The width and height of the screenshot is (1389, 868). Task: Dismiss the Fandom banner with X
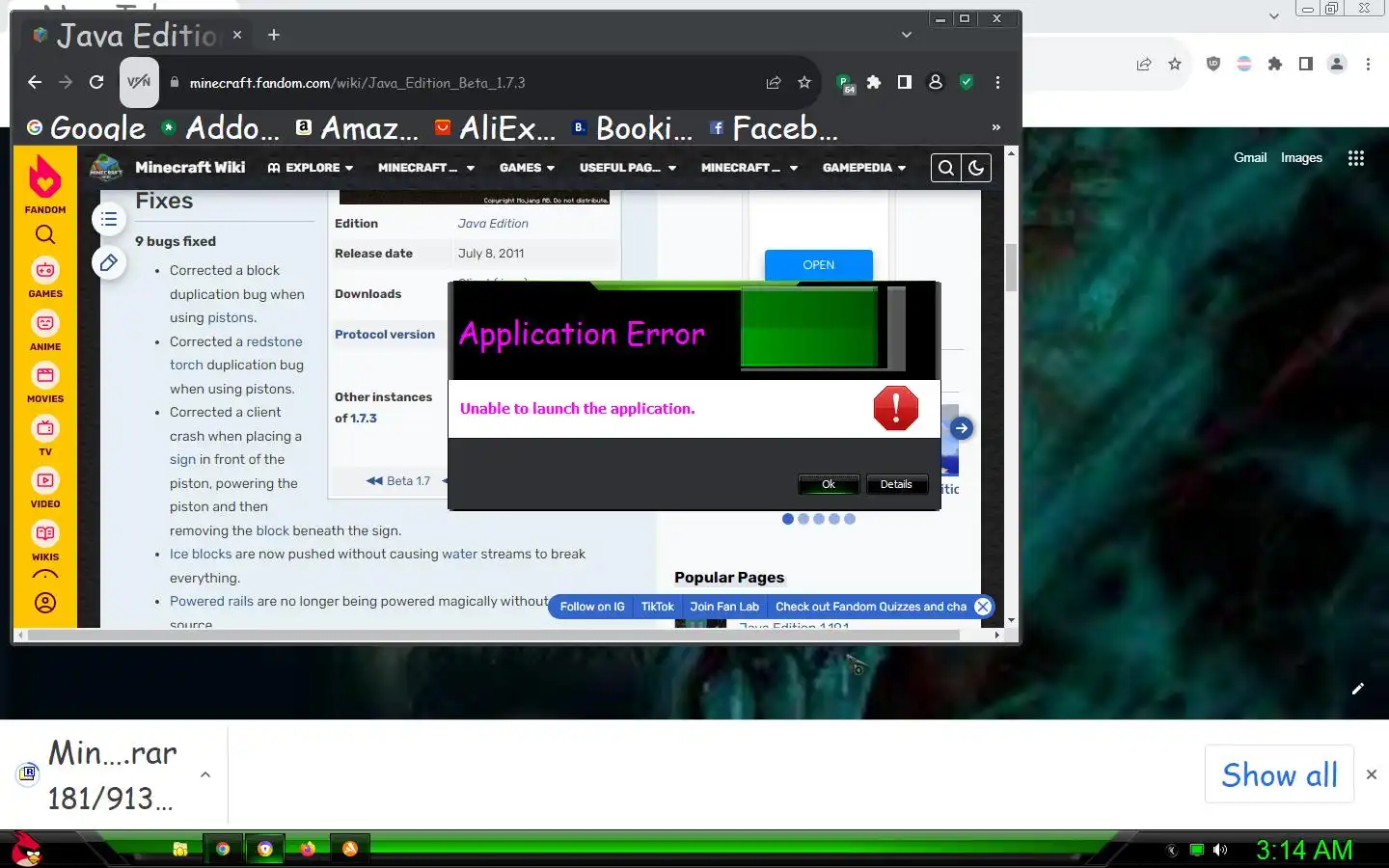click(x=983, y=607)
